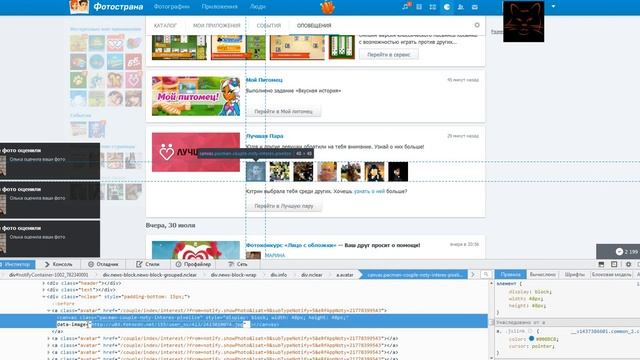Switch to the МОИ ПРИЛОЖЕНИЯ tab
The width and height of the screenshot is (640, 360).
(217, 25)
